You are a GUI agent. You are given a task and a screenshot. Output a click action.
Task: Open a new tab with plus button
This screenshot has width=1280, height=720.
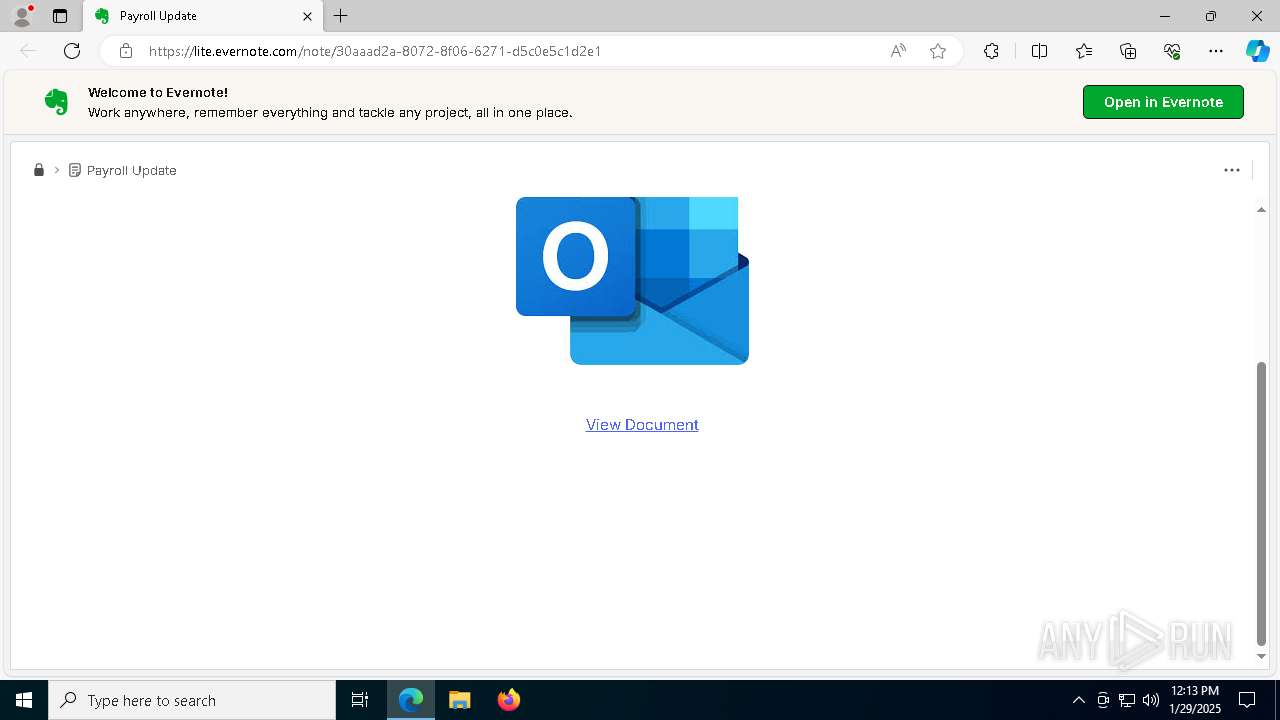pyautogui.click(x=341, y=16)
